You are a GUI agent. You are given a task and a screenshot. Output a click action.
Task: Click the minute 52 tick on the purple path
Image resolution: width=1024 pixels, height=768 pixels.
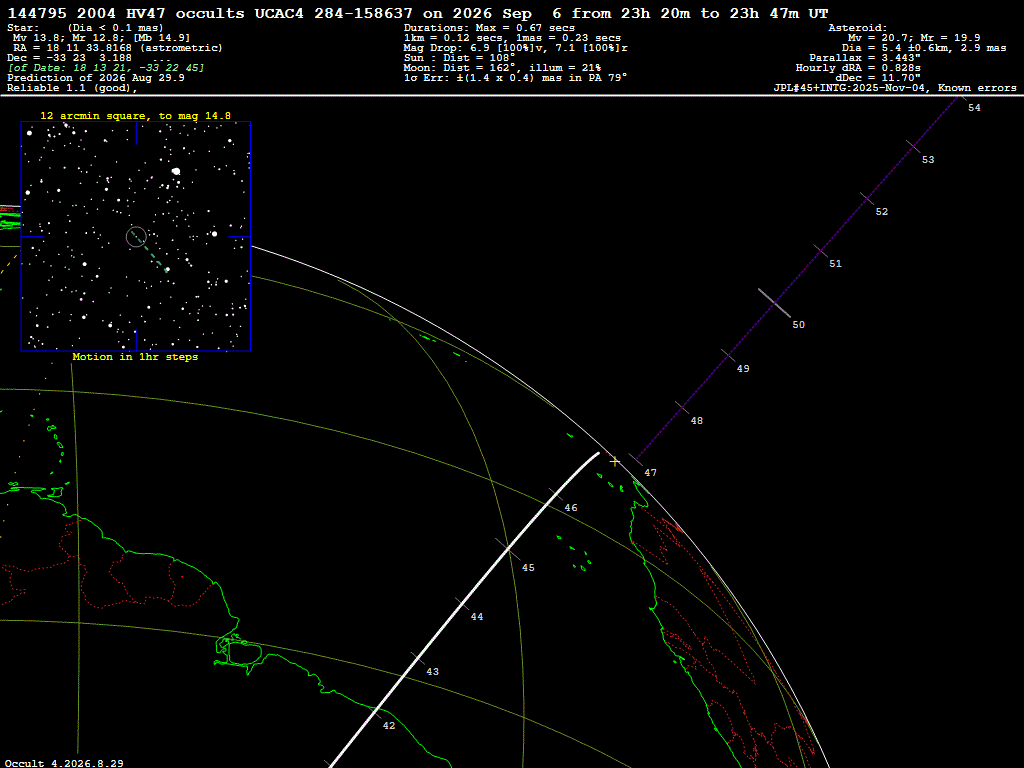point(867,199)
